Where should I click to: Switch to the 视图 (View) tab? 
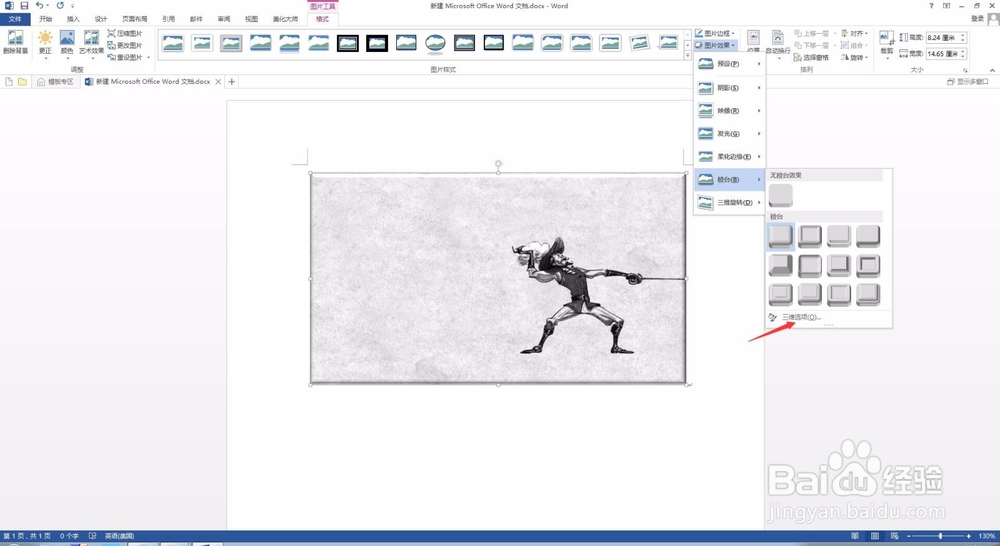click(x=251, y=19)
